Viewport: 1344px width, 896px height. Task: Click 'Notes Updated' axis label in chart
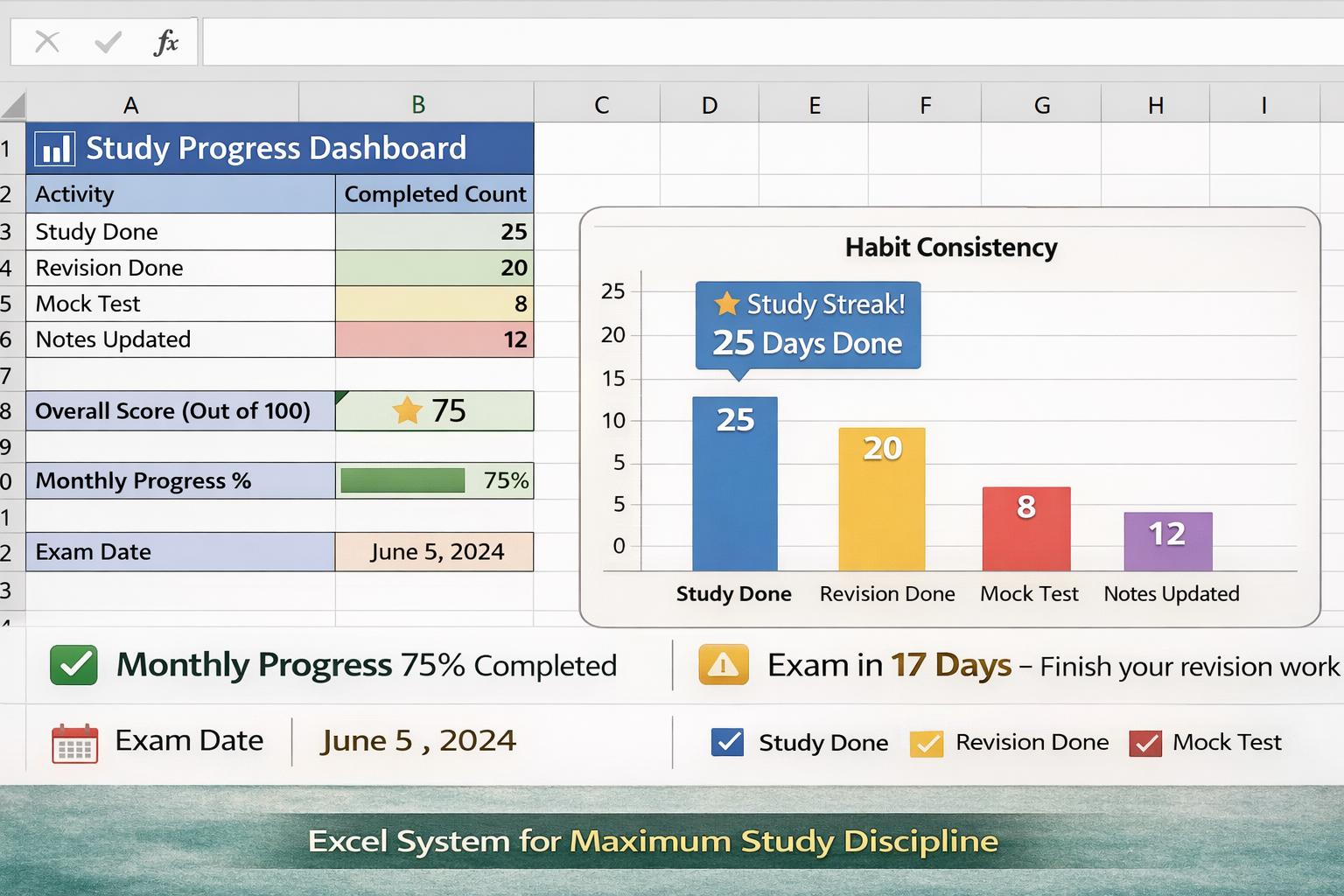(1172, 594)
